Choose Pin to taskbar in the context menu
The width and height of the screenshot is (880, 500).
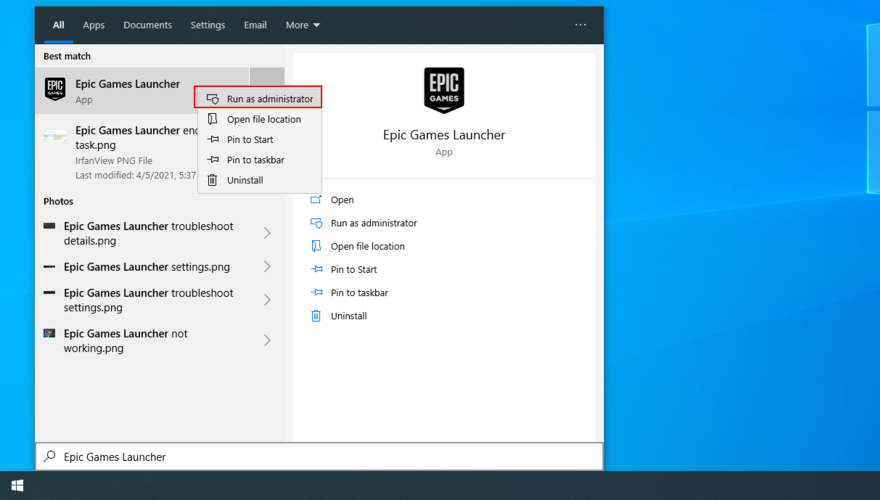[260, 159]
